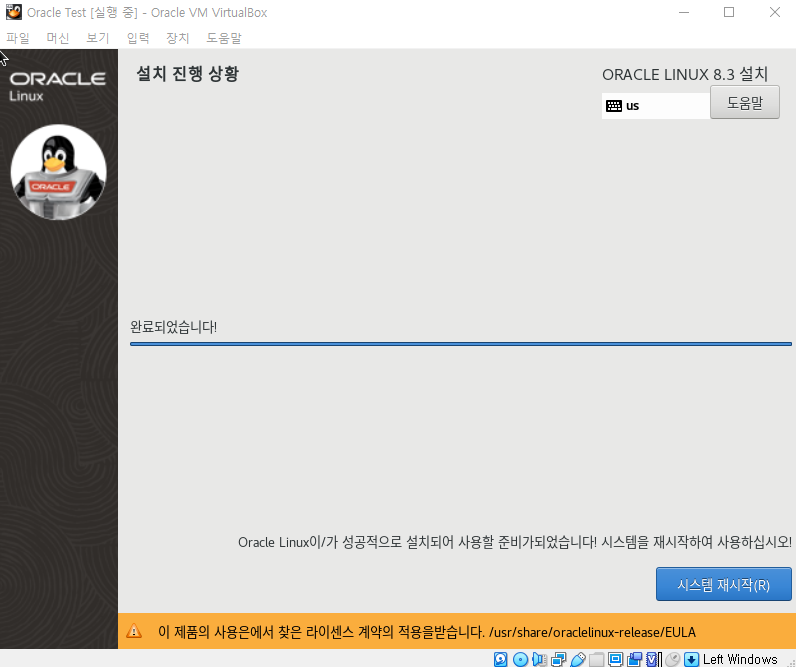796x667 pixels.
Task: Click the mouse integration status icon
Action: click(673, 659)
